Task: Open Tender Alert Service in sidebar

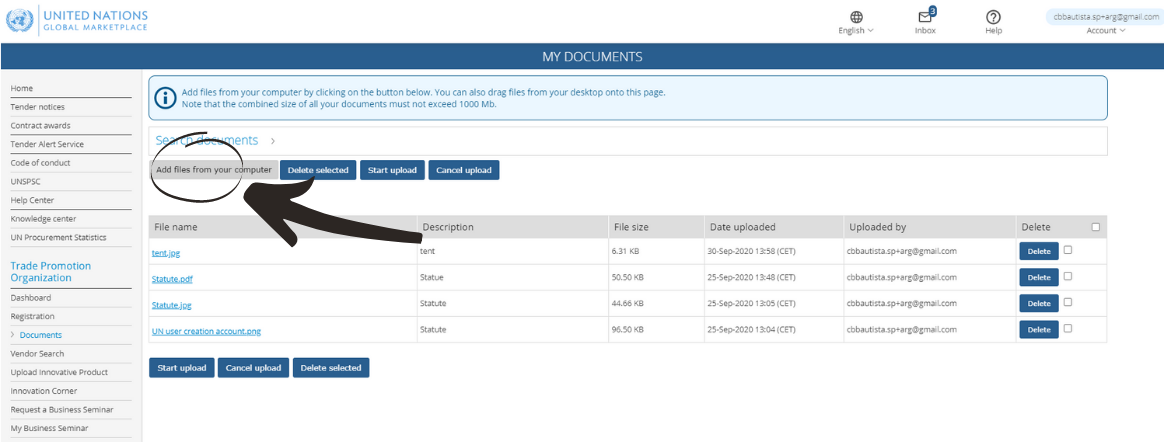Action: [47, 144]
